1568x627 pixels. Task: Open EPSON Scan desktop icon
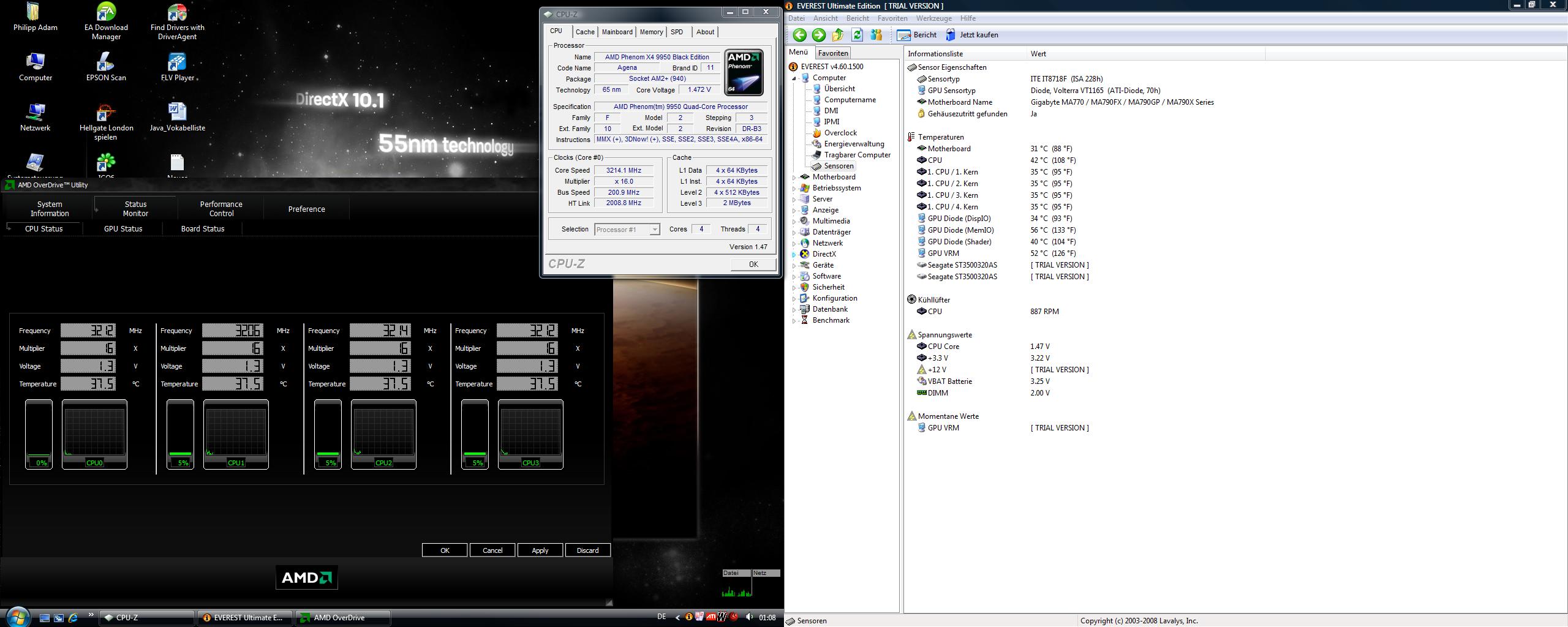106,67
